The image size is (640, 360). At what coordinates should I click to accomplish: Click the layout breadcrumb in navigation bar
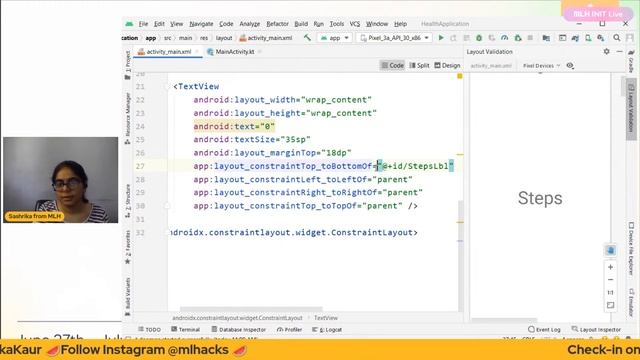224,38
